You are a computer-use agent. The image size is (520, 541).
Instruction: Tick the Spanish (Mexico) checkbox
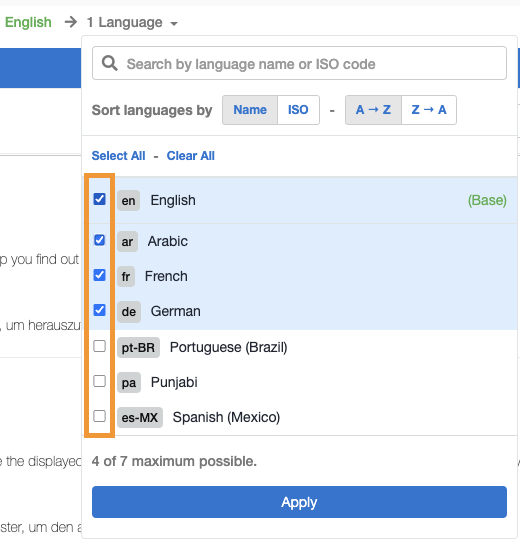99,416
